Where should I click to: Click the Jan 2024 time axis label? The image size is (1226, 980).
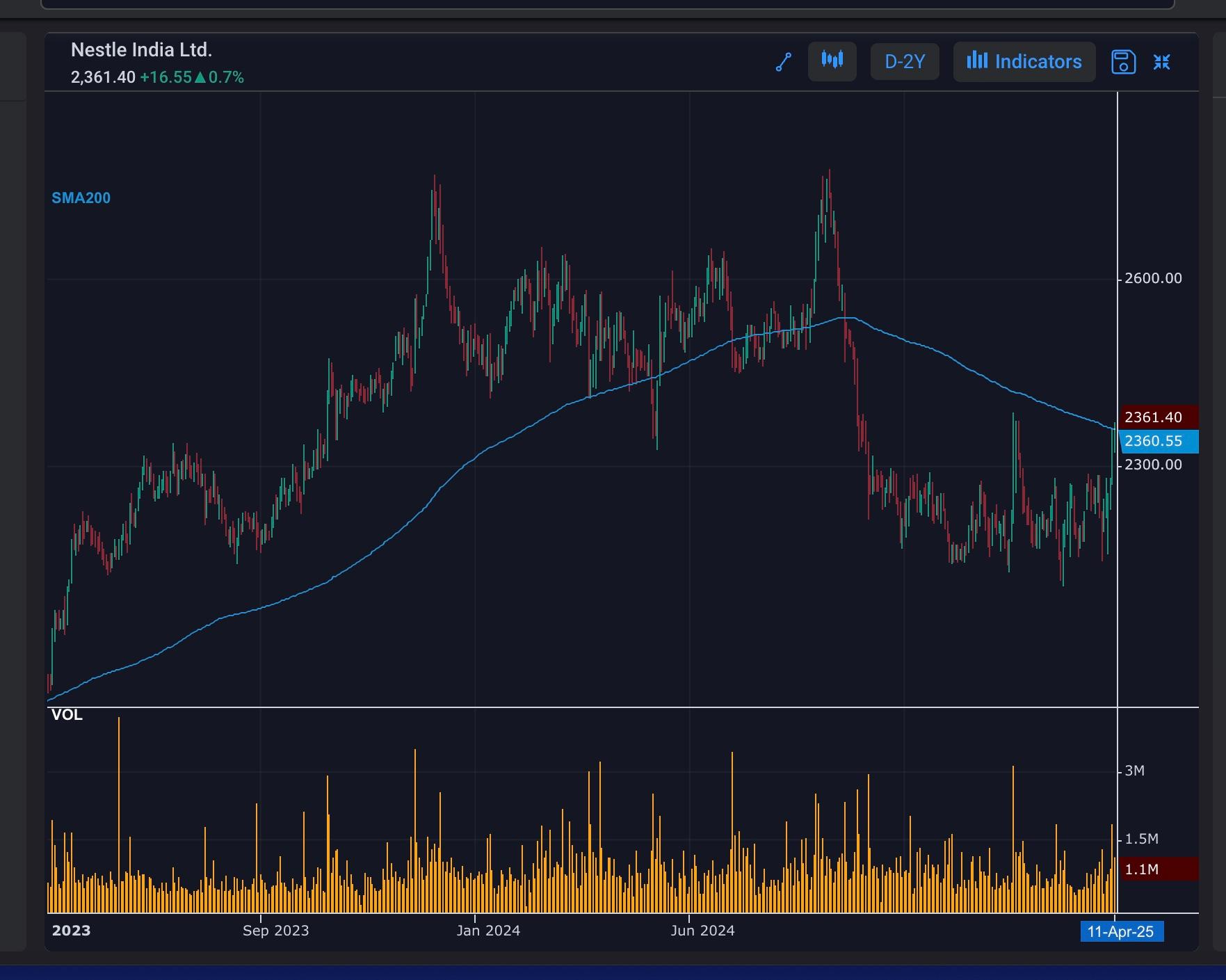[488, 931]
